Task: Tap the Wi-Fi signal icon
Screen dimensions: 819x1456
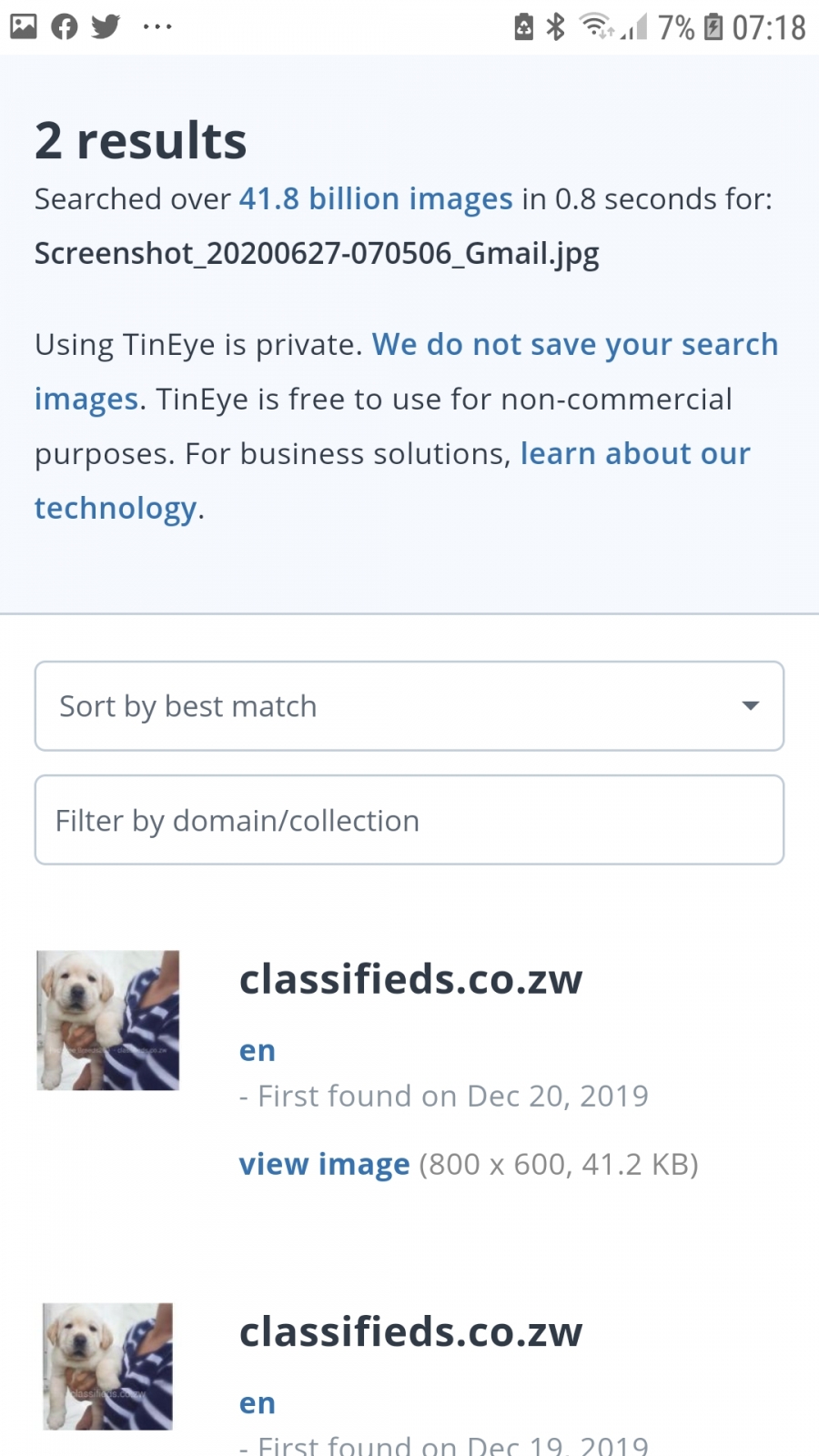Action: point(598,26)
